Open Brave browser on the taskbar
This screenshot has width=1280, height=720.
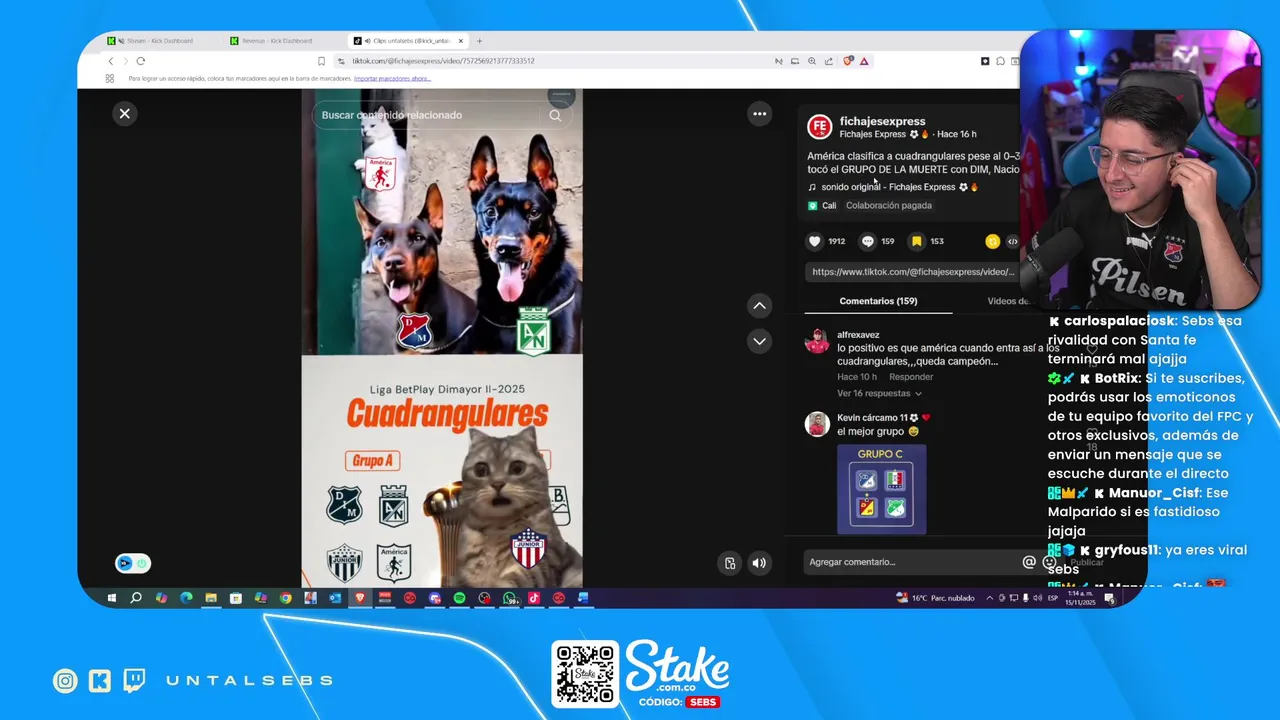pos(360,598)
